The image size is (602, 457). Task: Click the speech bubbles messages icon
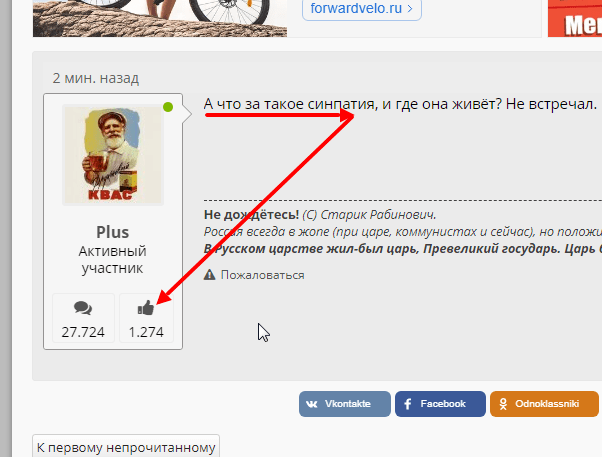pos(83,308)
